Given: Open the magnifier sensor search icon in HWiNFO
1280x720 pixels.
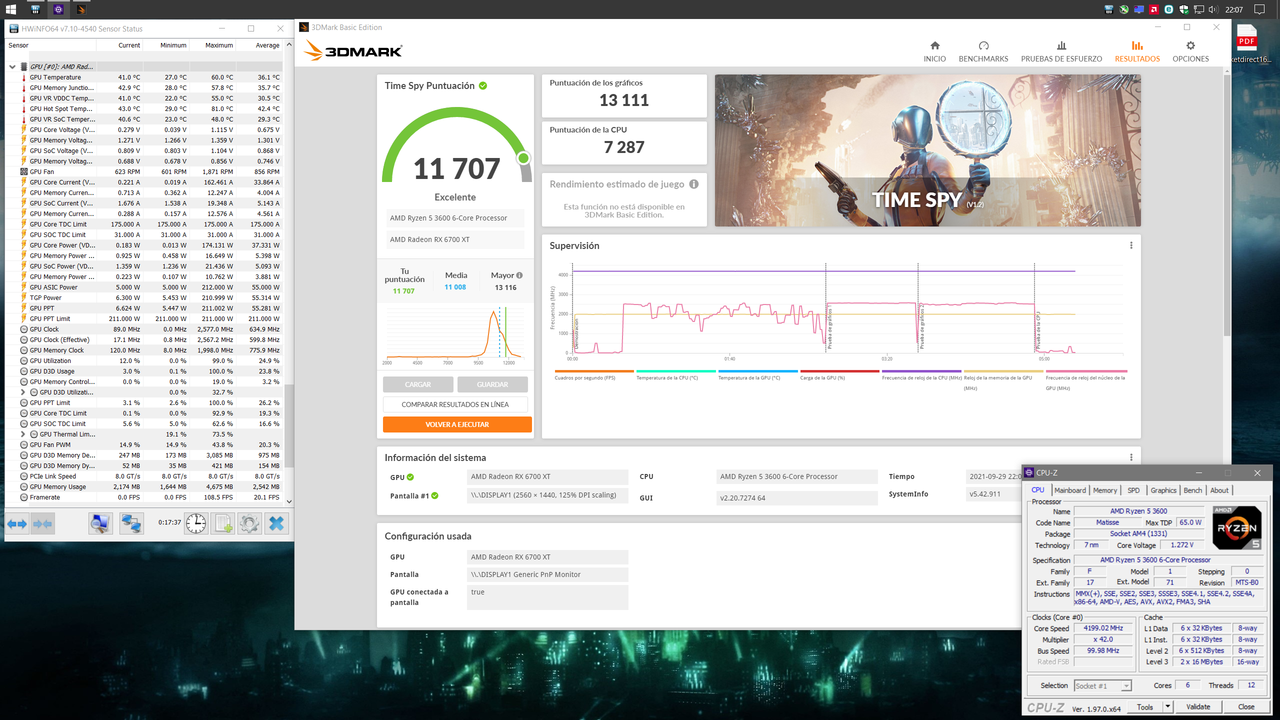Looking at the screenshot, I should click(100, 523).
